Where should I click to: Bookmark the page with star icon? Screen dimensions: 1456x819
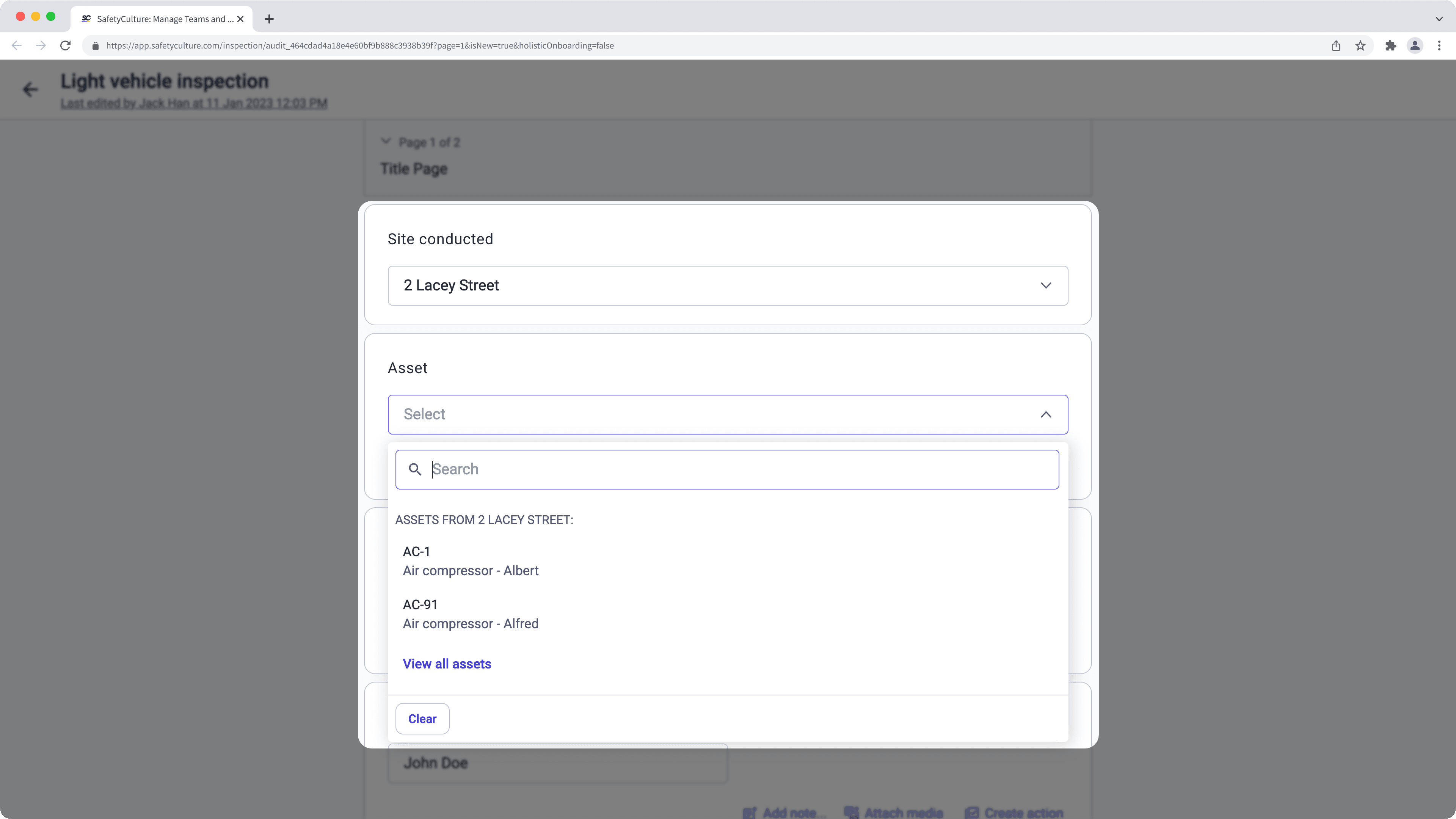(x=1360, y=46)
